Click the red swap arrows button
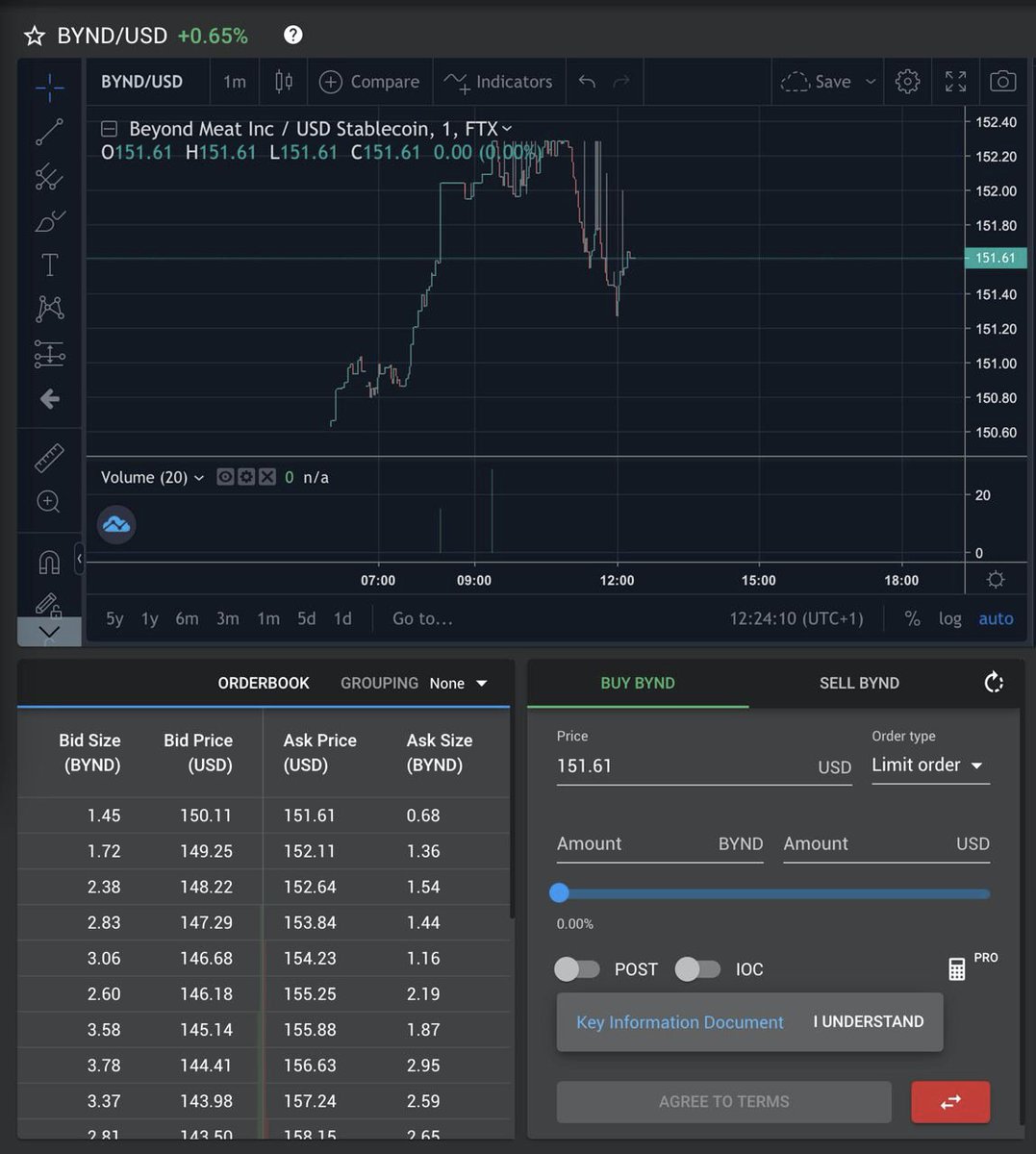The height and width of the screenshot is (1154, 1036). (950, 1102)
